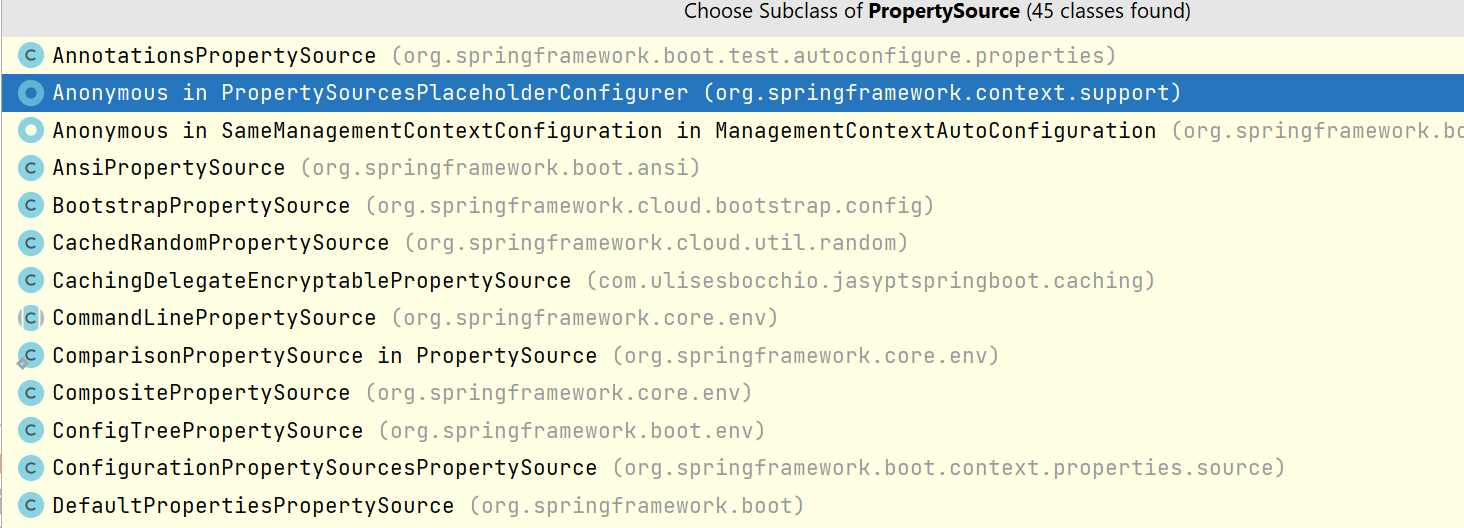Pick BootstrapPropertySource subclass

(201, 206)
